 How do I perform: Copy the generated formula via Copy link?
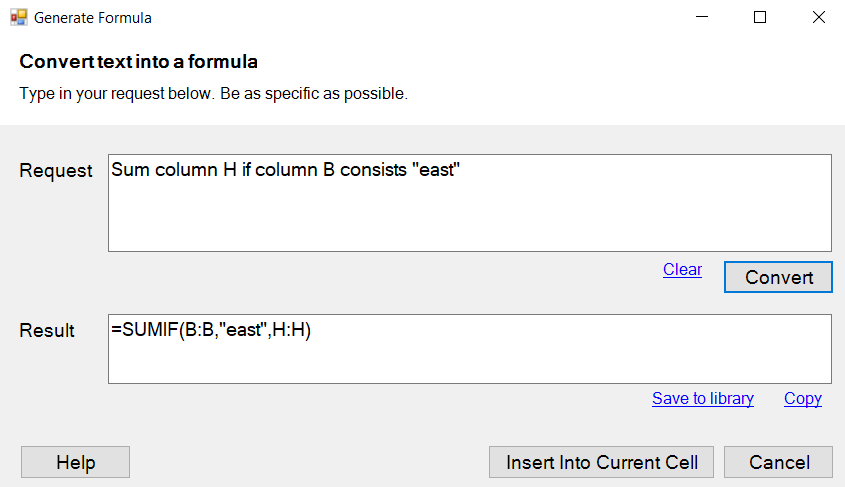(803, 399)
